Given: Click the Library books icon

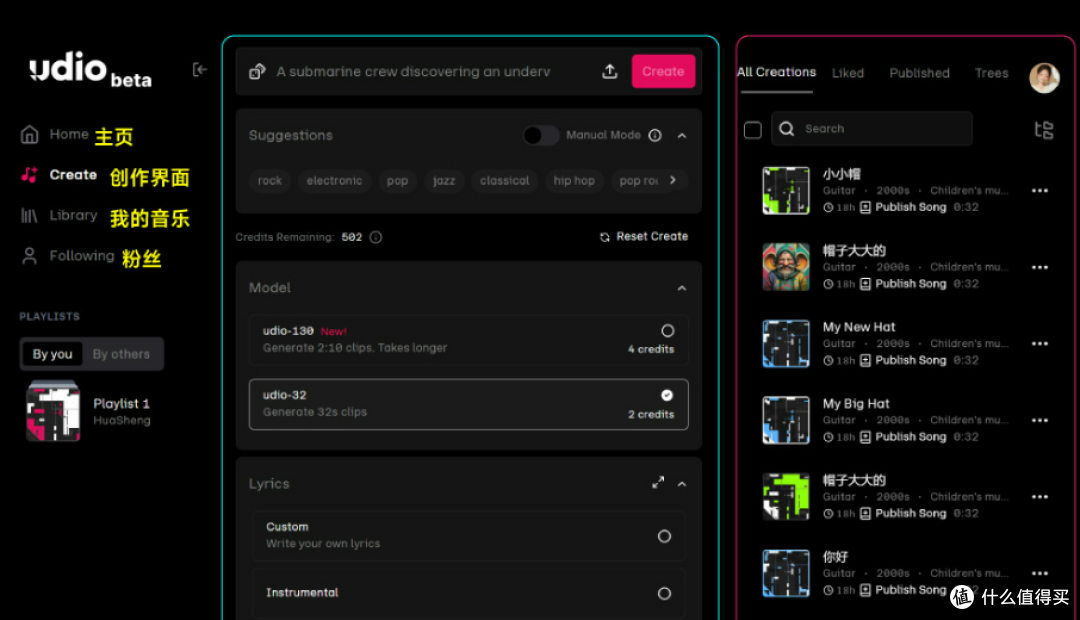Looking at the screenshot, I should pos(29,216).
